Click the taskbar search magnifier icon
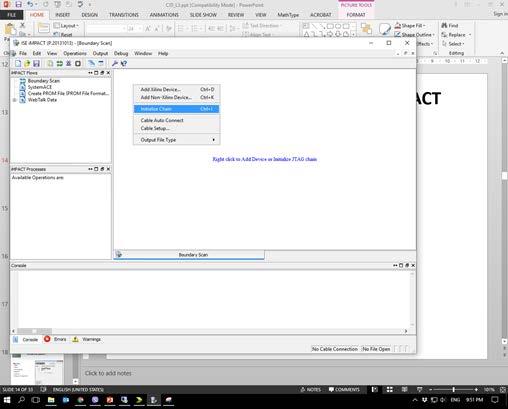The height and width of the screenshot is (409, 508). pyautogui.click(x=22, y=400)
